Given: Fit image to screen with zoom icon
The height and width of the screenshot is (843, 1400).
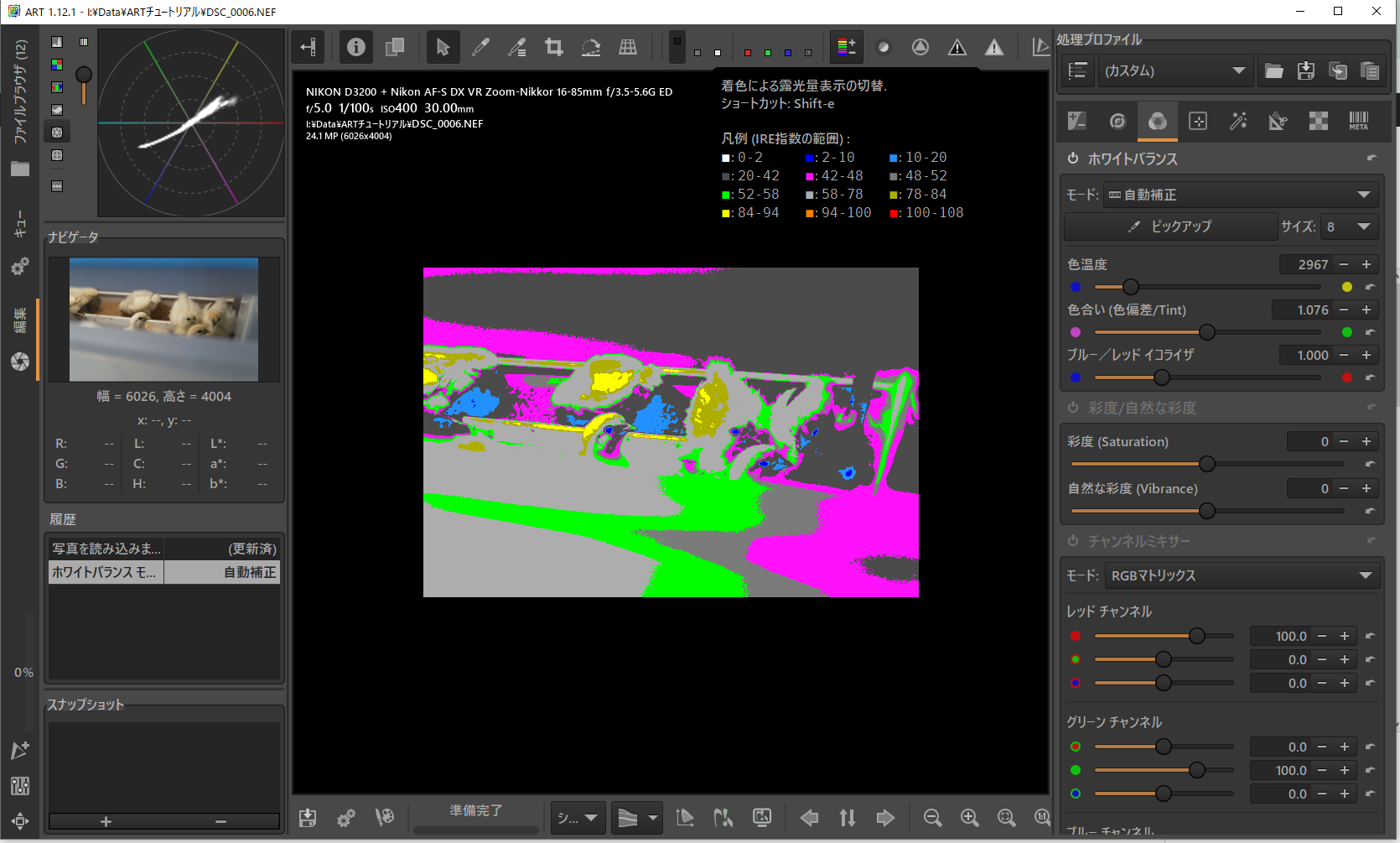Looking at the screenshot, I should click(1006, 817).
